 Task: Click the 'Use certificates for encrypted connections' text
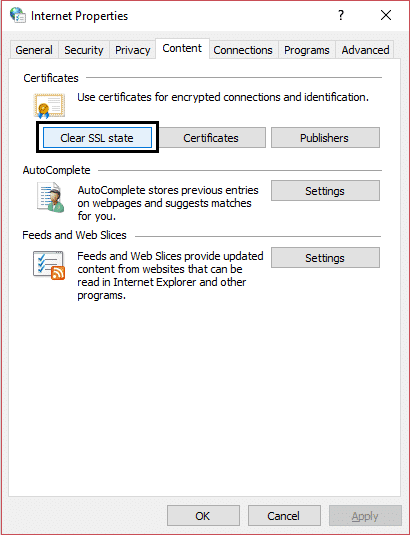(223, 97)
